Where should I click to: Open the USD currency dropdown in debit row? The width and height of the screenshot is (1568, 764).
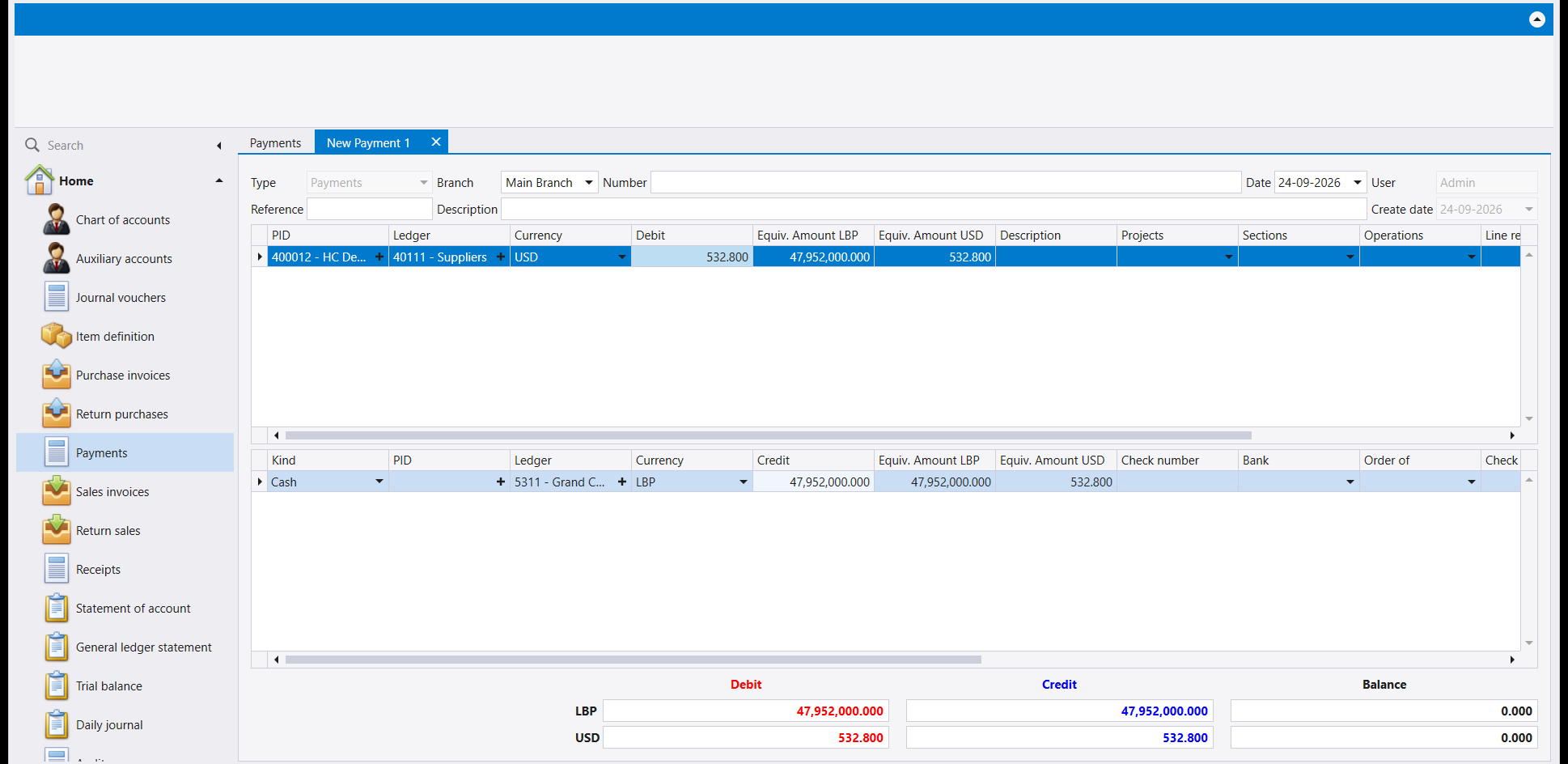[x=622, y=257]
